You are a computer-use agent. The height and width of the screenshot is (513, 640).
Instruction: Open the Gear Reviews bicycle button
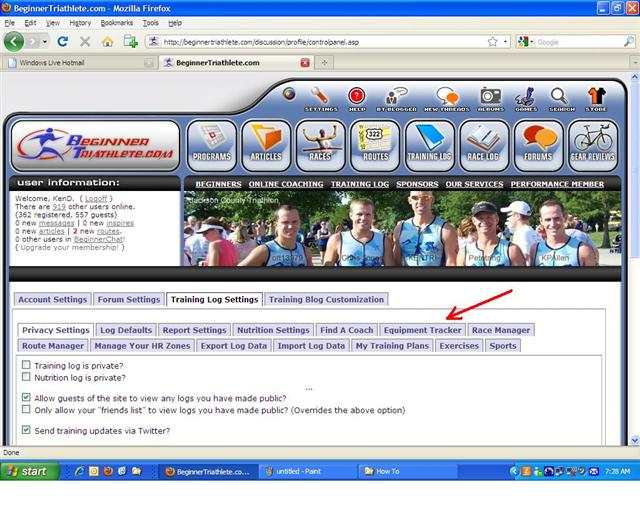tap(593, 146)
